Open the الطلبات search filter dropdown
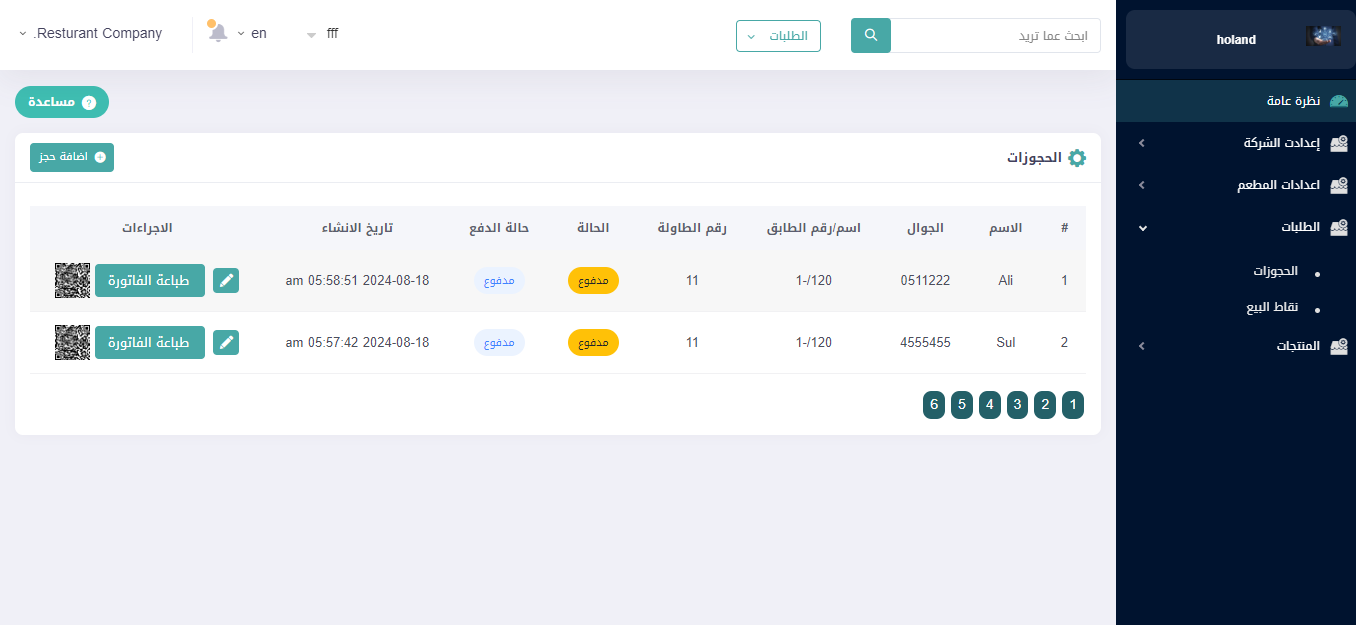 coord(778,36)
